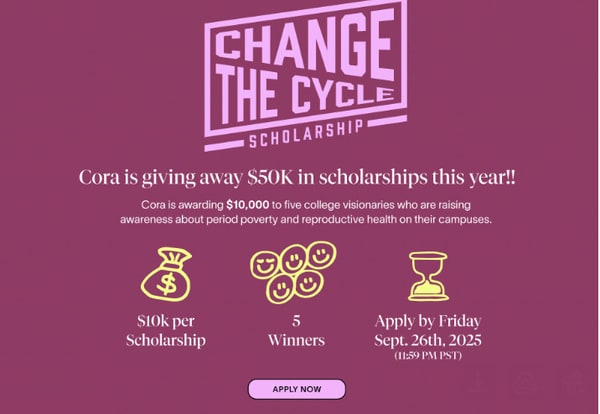Click the Cora giving away scholarships headline
The width and height of the screenshot is (600, 414).
tap(297, 177)
